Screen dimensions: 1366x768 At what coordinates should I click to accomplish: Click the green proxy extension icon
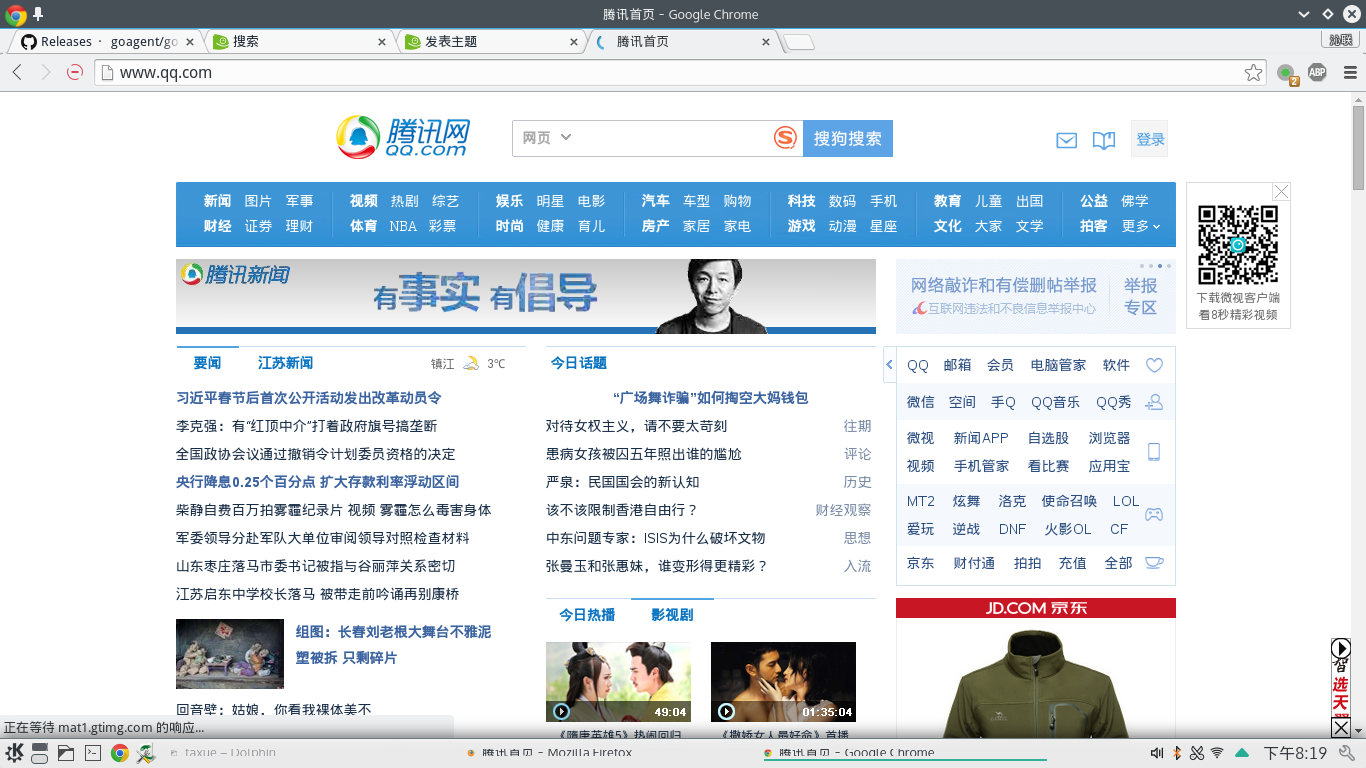coord(1287,73)
